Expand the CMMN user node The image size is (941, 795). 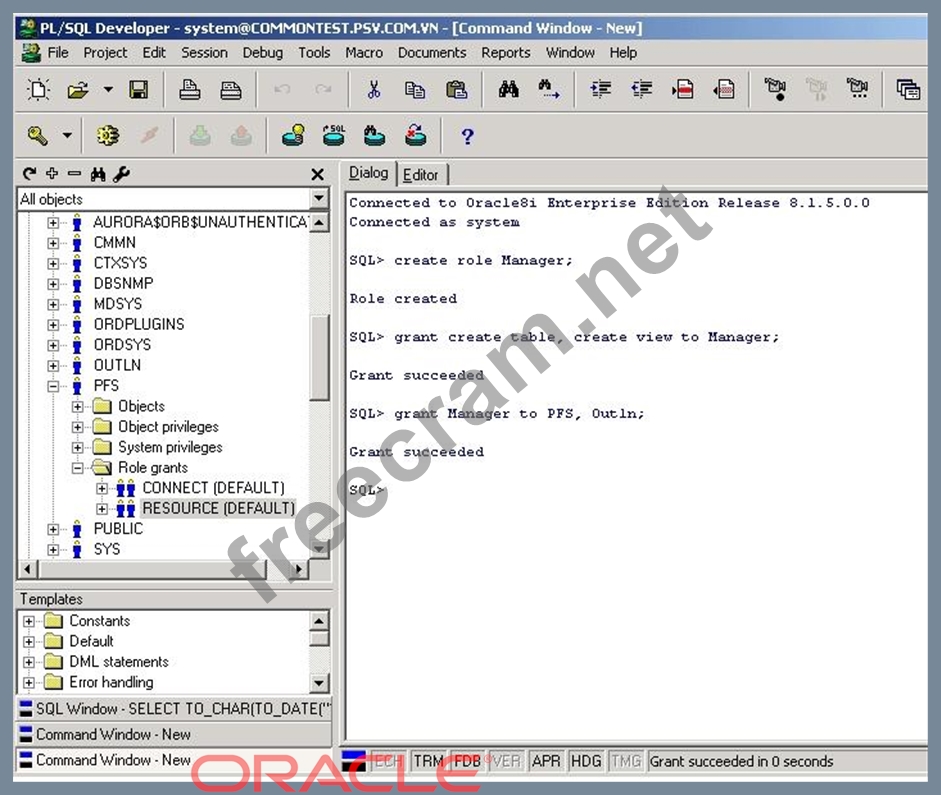coord(53,243)
